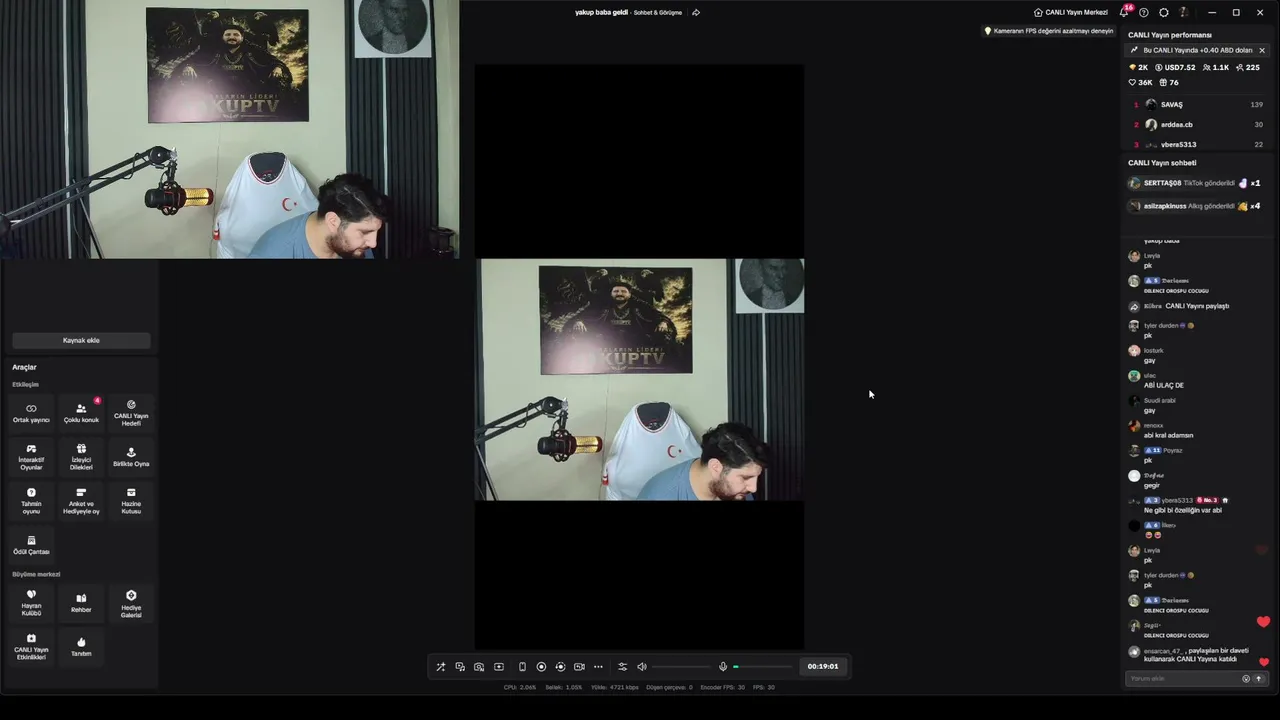The height and width of the screenshot is (720, 1280).
Task: Click the share arrow beside Sohbet & Görüşme
Action: click(696, 12)
